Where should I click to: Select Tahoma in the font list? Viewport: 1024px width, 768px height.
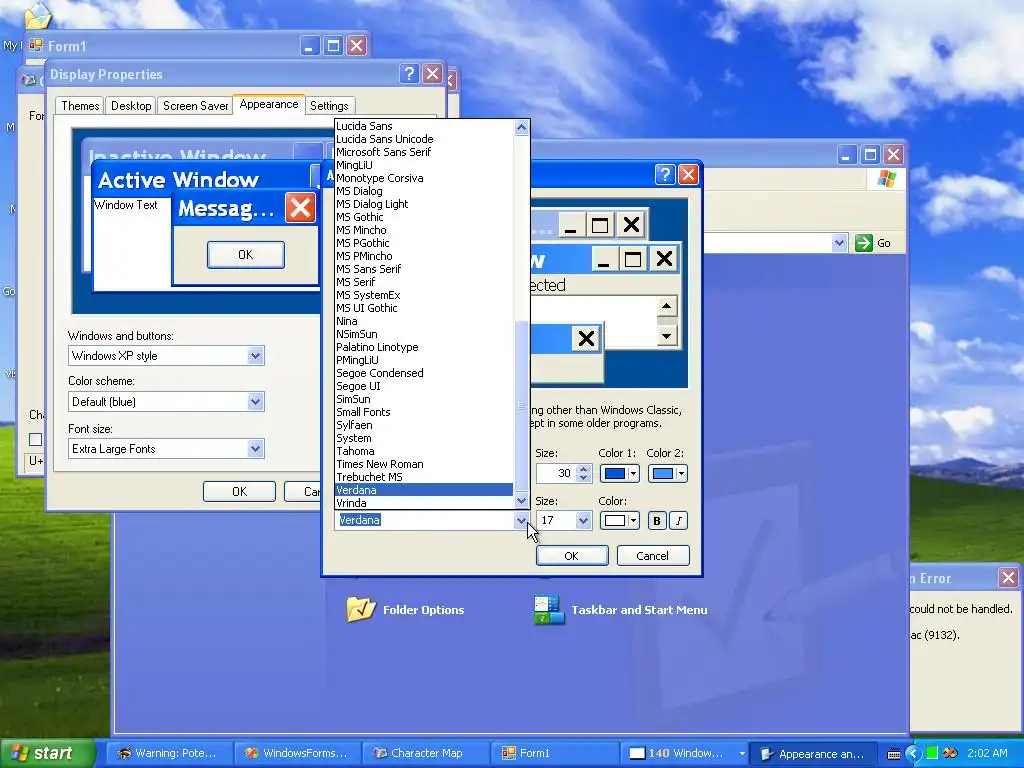click(423, 451)
